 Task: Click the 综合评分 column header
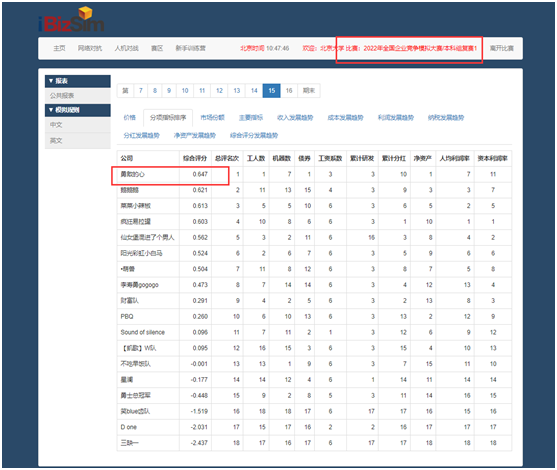(x=195, y=158)
